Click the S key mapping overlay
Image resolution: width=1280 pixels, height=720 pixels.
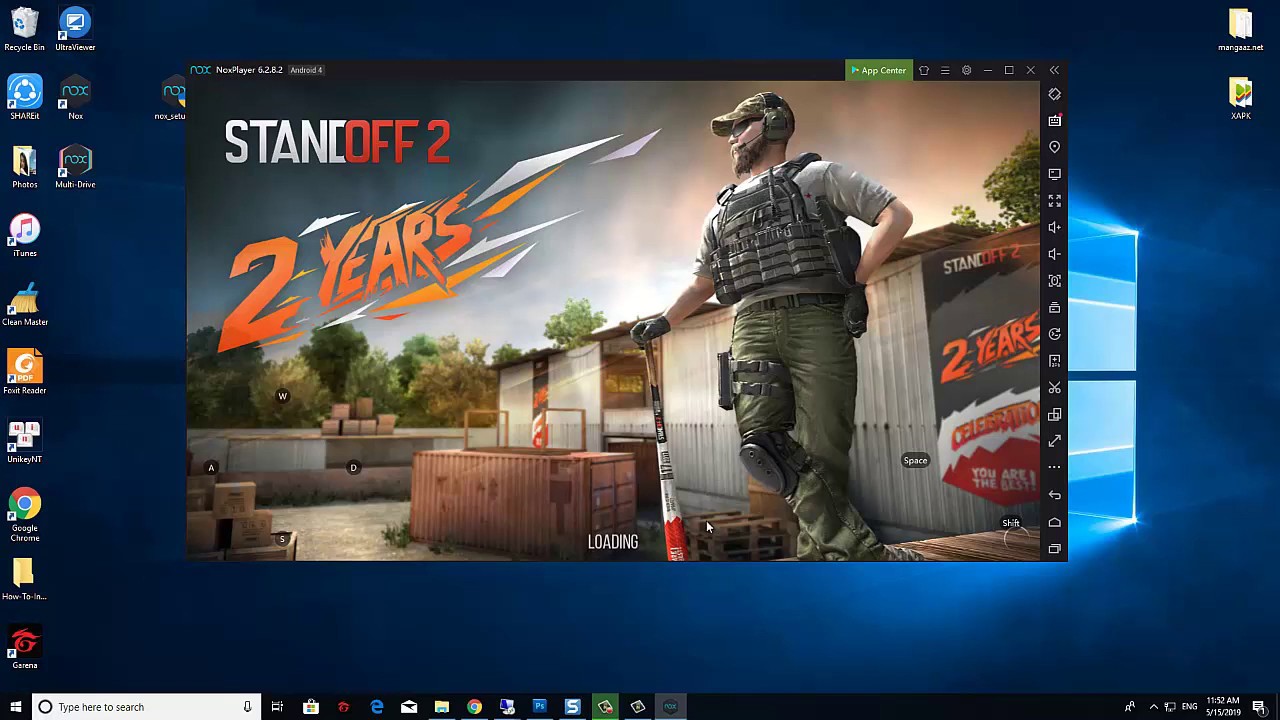coord(282,539)
